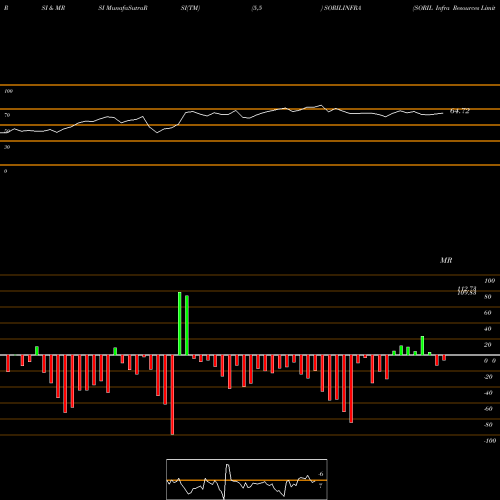This screenshot has width=500, height=500.
Task: Click the tallest green bar in MR histogram
Action: (x=180, y=324)
